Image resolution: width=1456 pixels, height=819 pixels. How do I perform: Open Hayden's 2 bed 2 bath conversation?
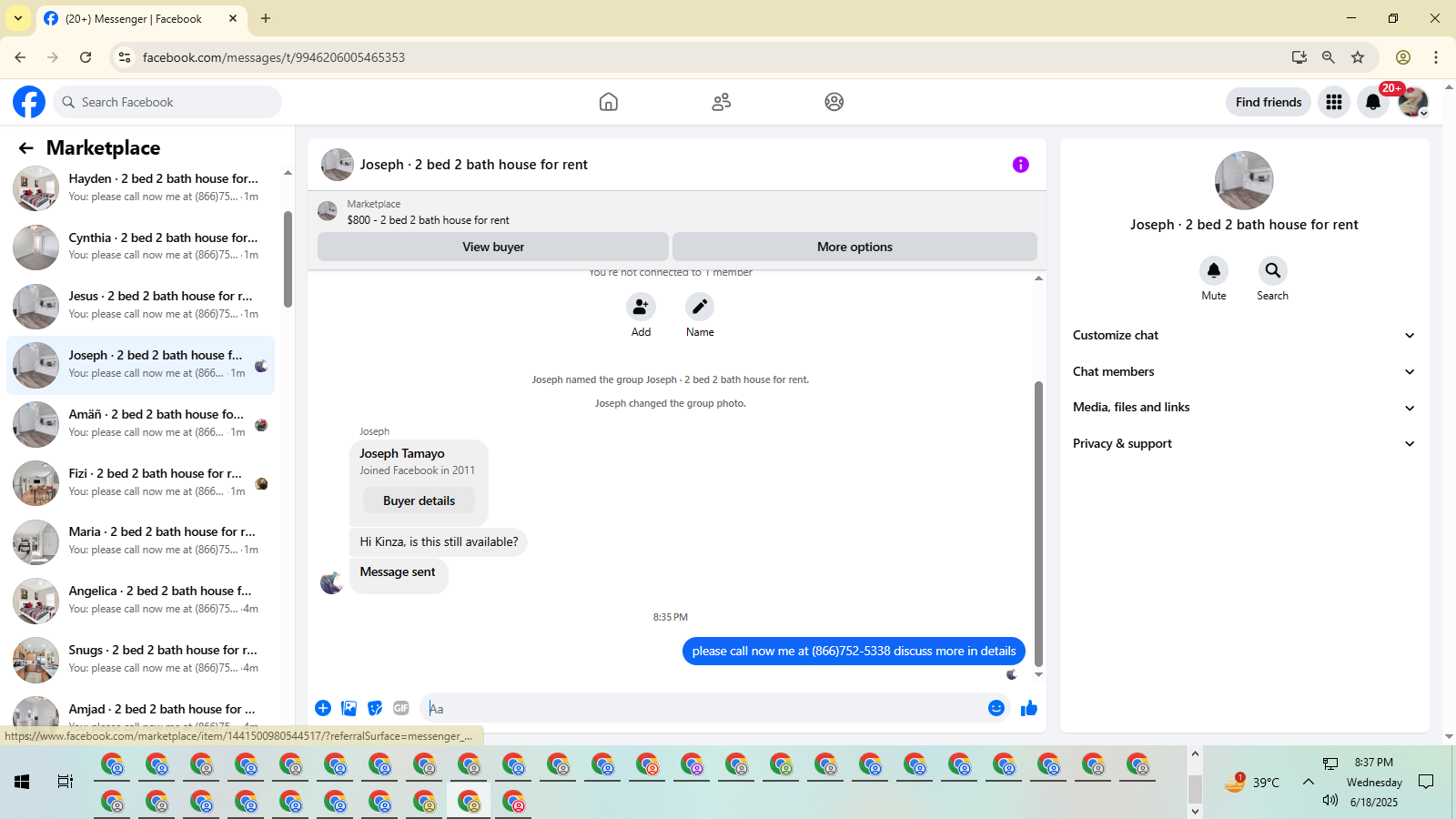click(141, 188)
